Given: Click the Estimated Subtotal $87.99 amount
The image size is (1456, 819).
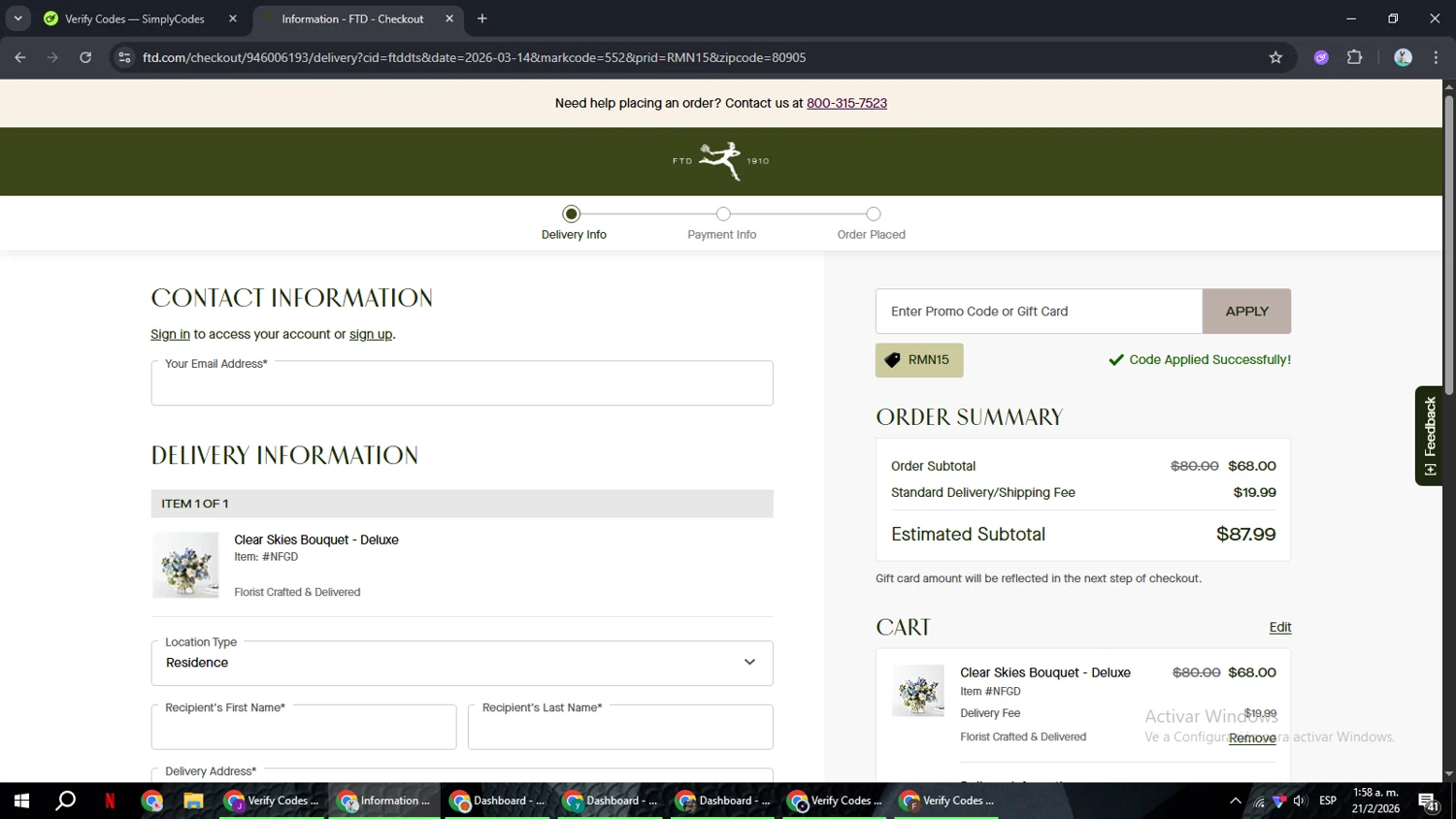Looking at the screenshot, I should click(x=1245, y=535).
